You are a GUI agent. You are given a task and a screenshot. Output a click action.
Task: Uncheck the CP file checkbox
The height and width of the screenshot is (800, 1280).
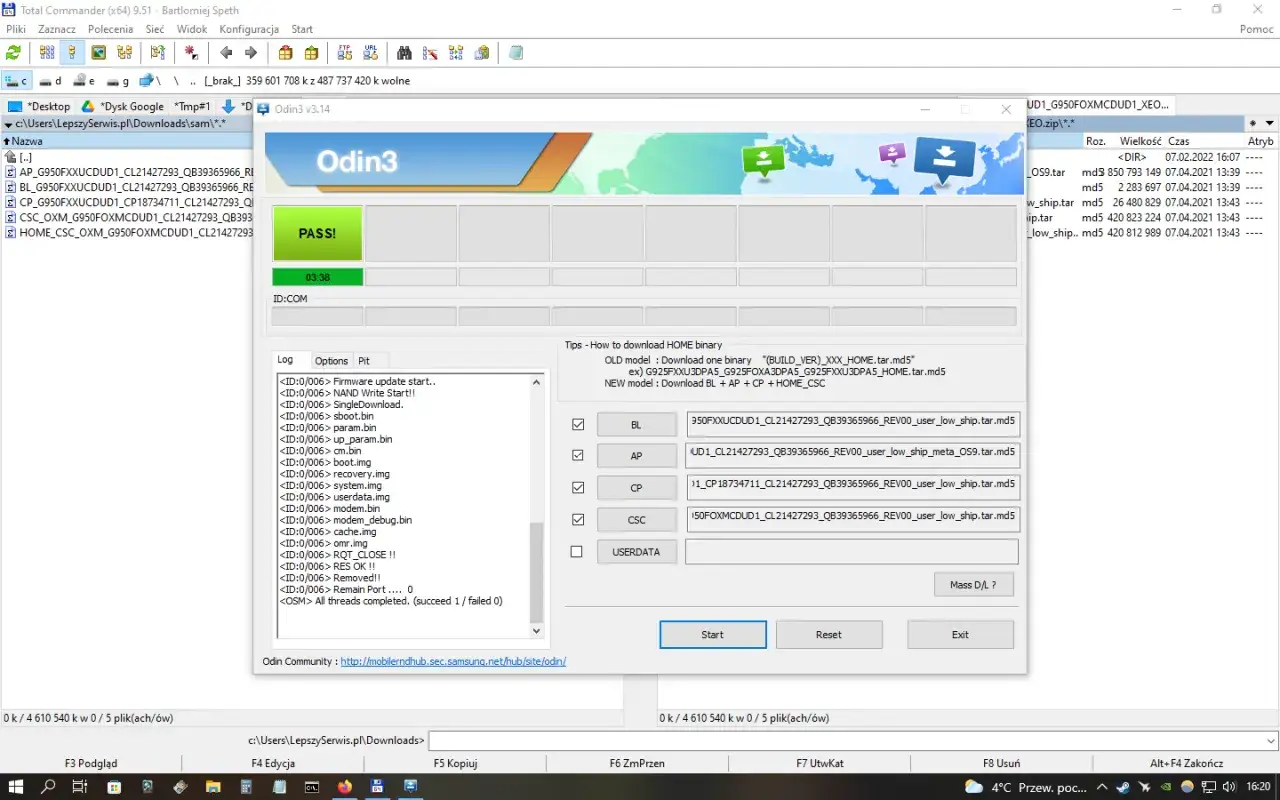[577, 488]
